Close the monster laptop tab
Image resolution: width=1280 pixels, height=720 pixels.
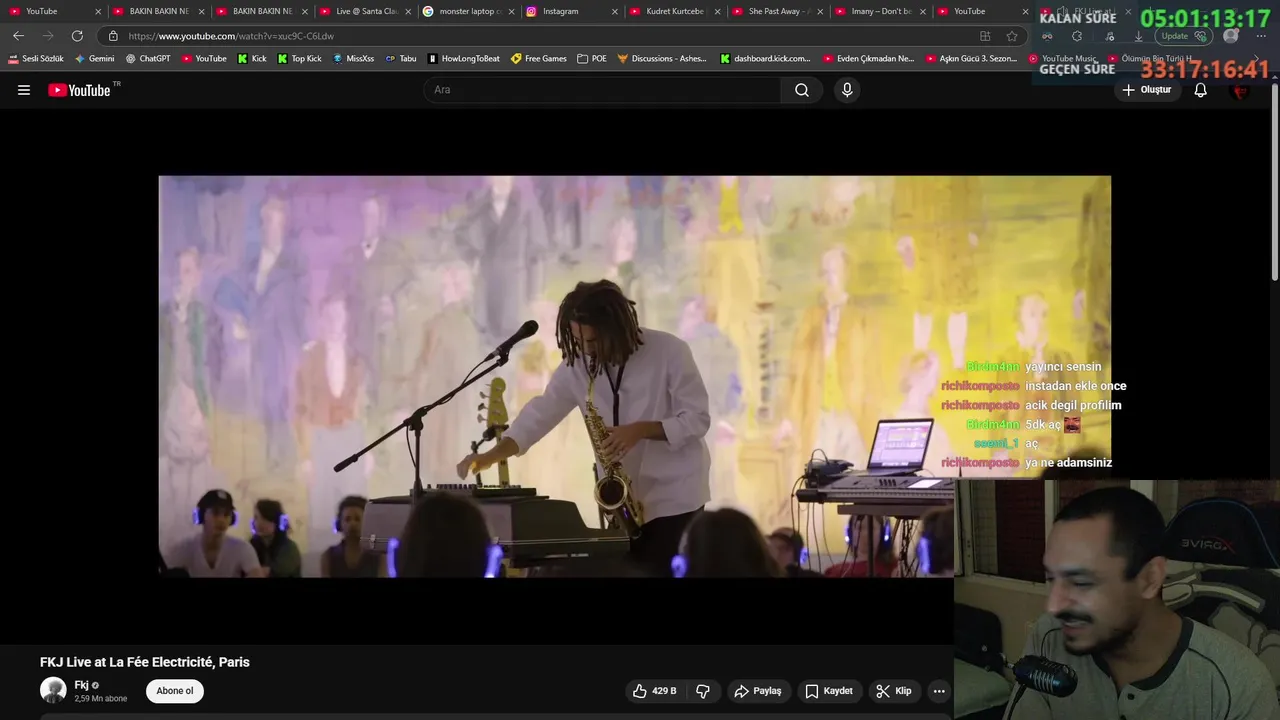(x=510, y=11)
